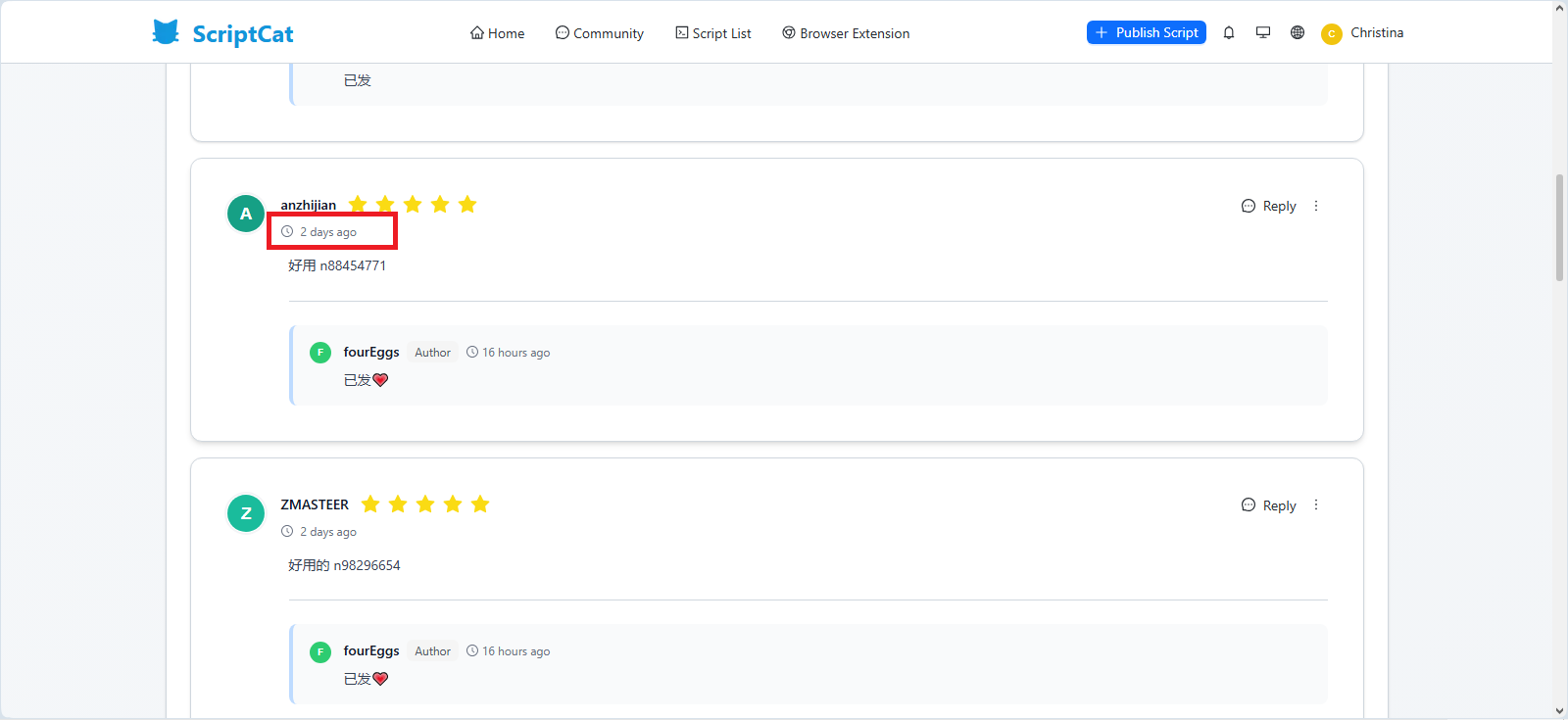Click the ScriptCat cat logo icon
Image resolution: width=1568 pixels, height=720 pixels.
click(166, 32)
